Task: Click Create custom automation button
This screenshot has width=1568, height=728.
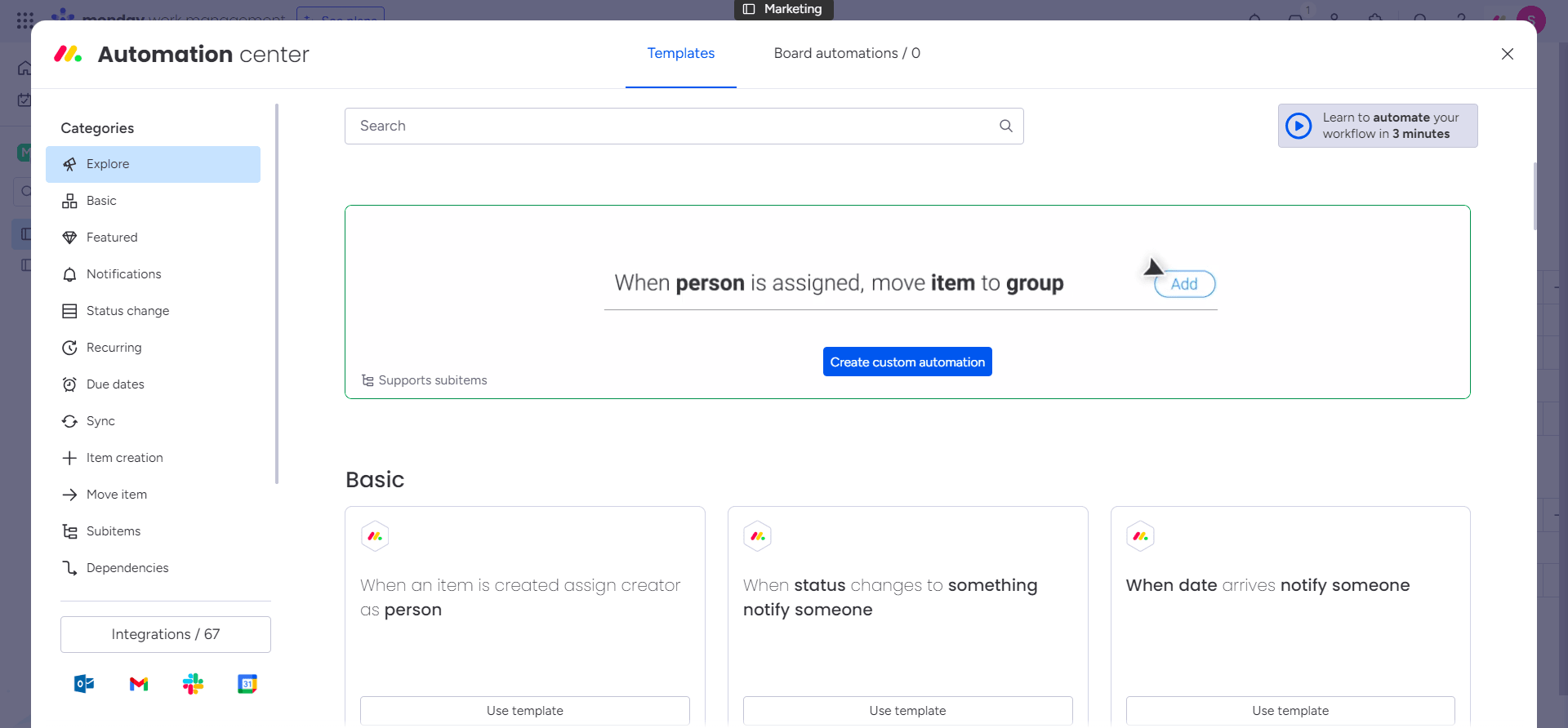Action: [907, 362]
